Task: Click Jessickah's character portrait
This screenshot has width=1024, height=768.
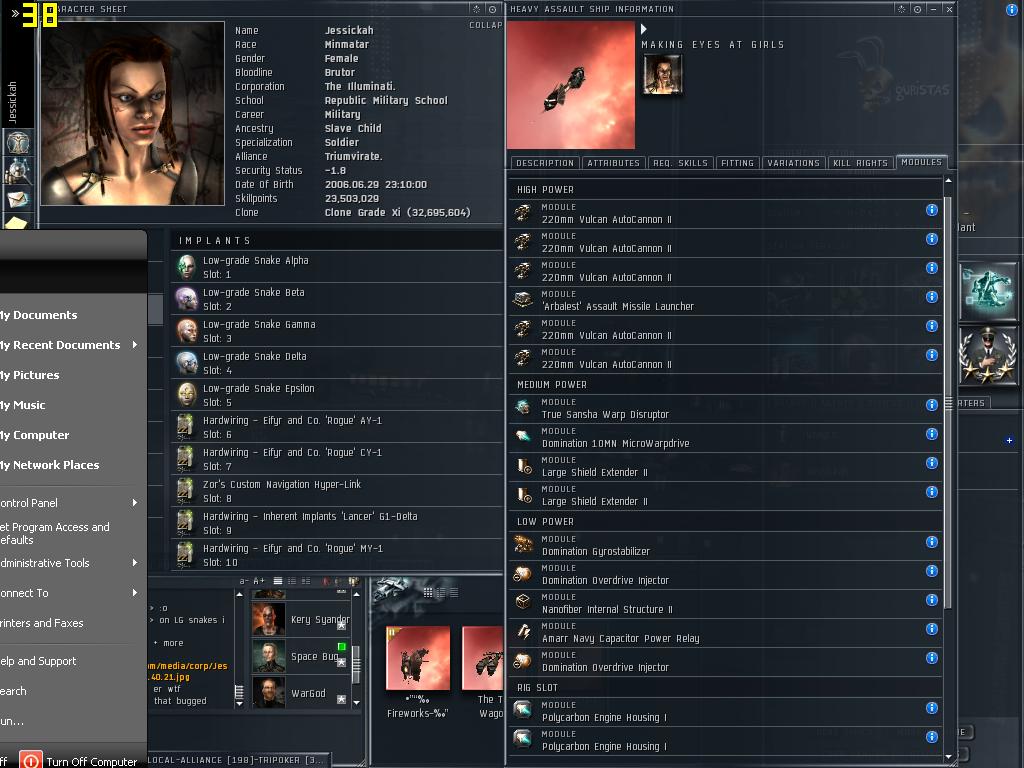Action: click(133, 114)
